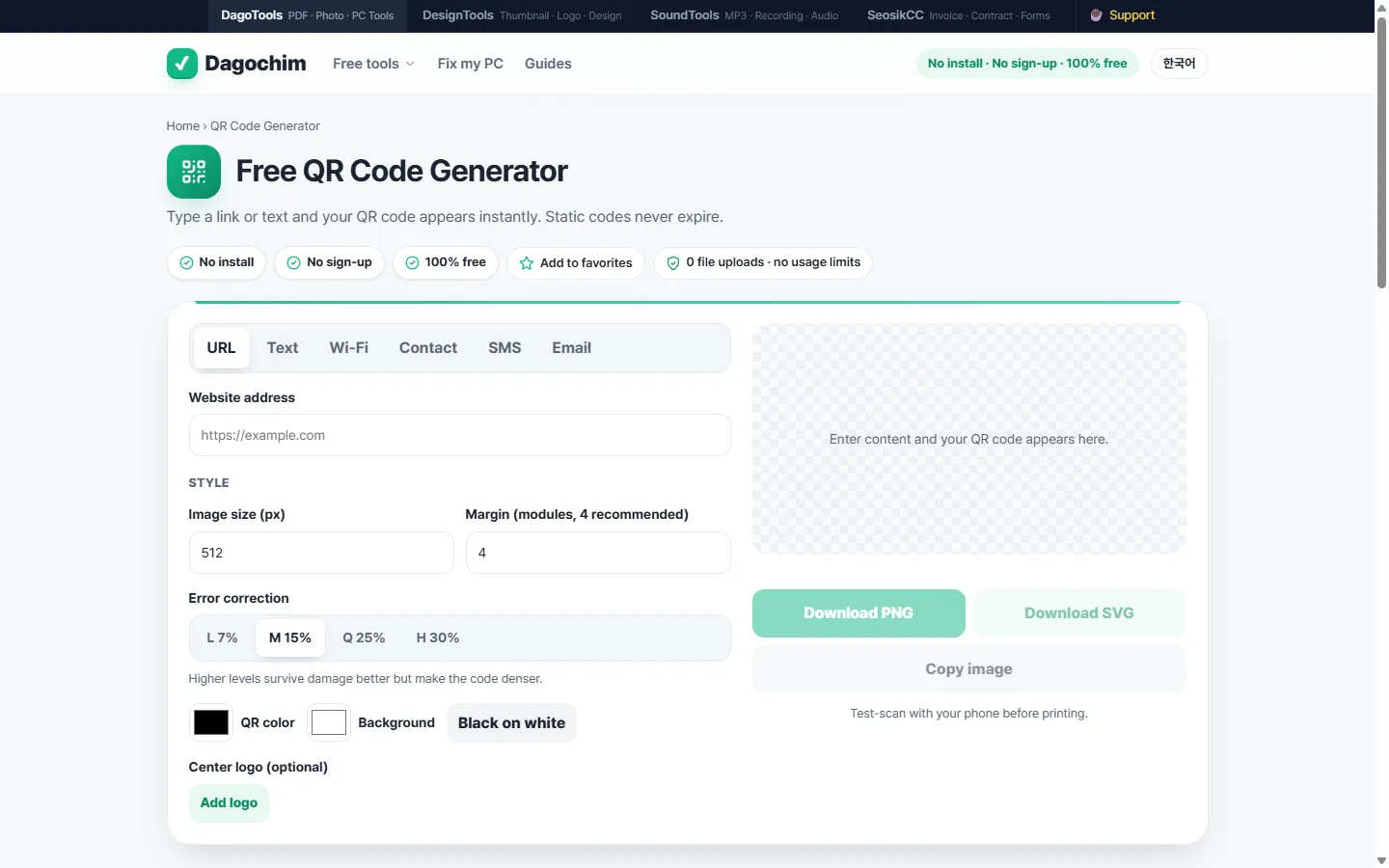
Task: Click the Margin input showing 4
Action: [x=598, y=553]
